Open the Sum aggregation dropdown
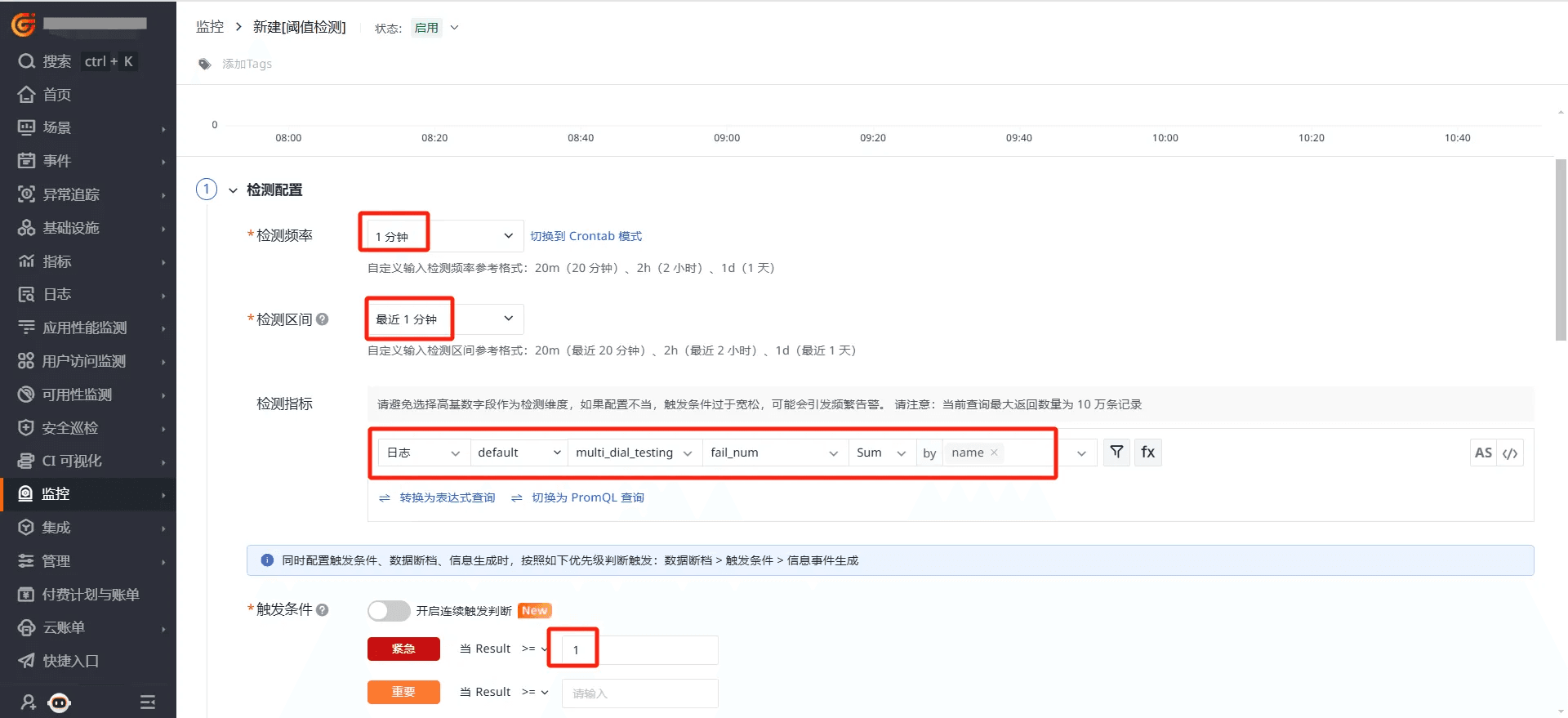 (x=880, y=453)
